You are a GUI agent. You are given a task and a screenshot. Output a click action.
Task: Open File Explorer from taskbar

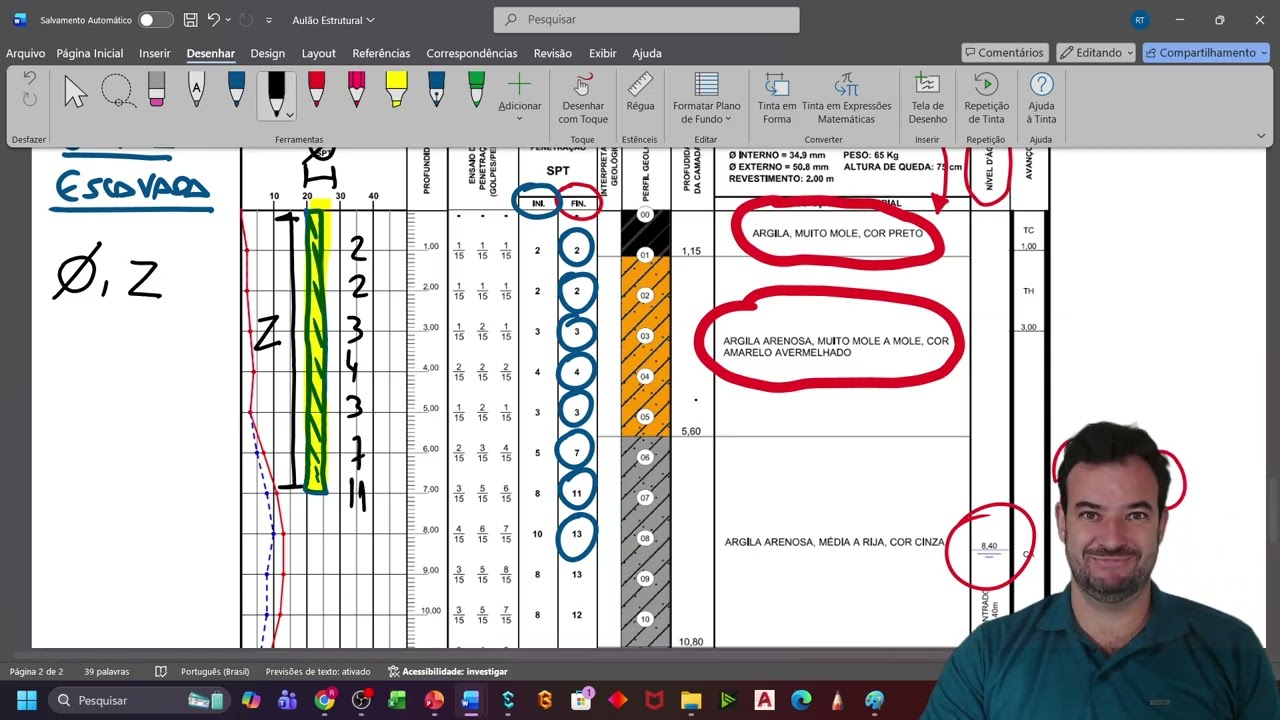691,700
